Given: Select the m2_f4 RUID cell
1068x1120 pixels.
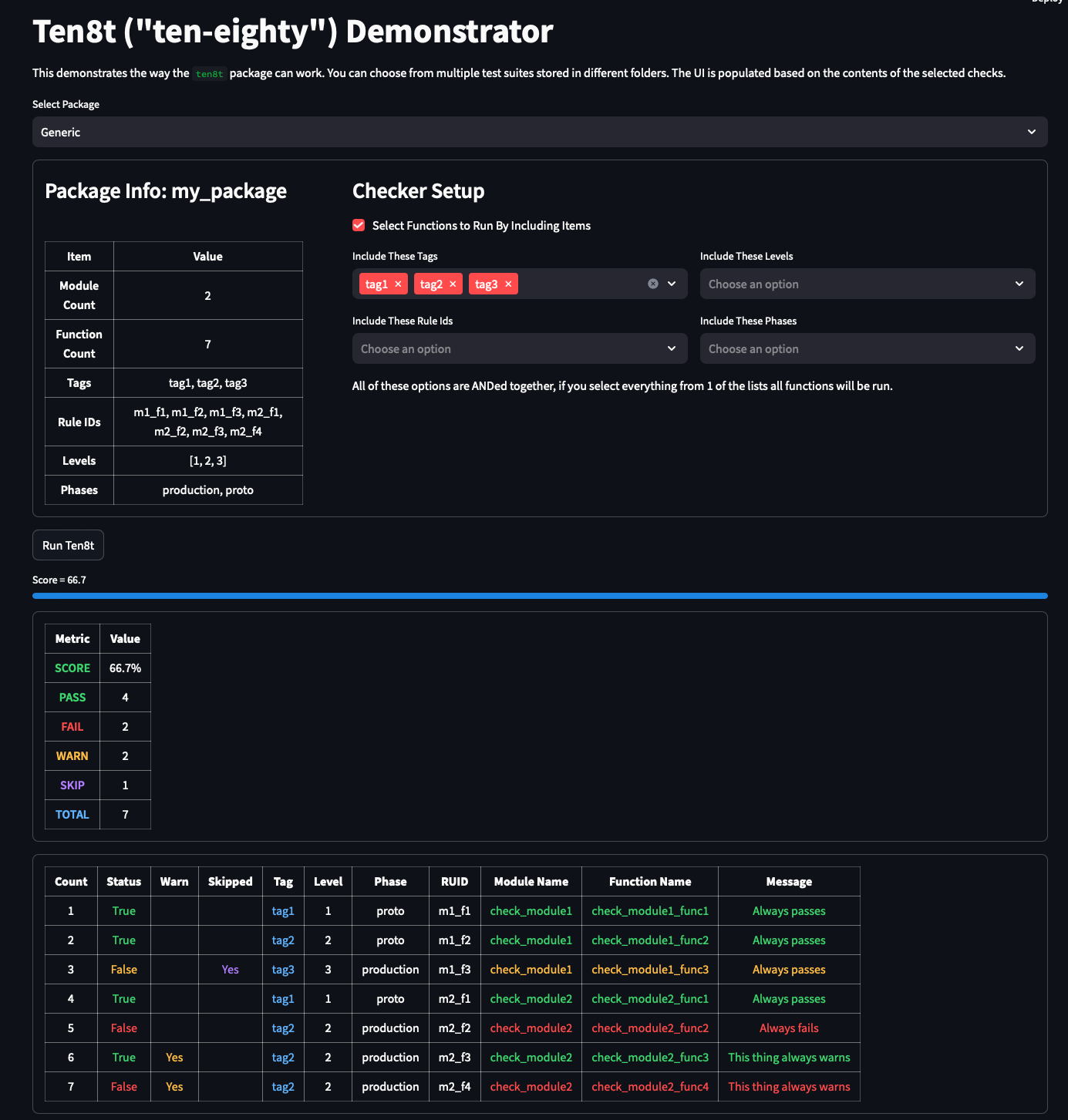Looking at the screenshot, I should pos(455,1087).
